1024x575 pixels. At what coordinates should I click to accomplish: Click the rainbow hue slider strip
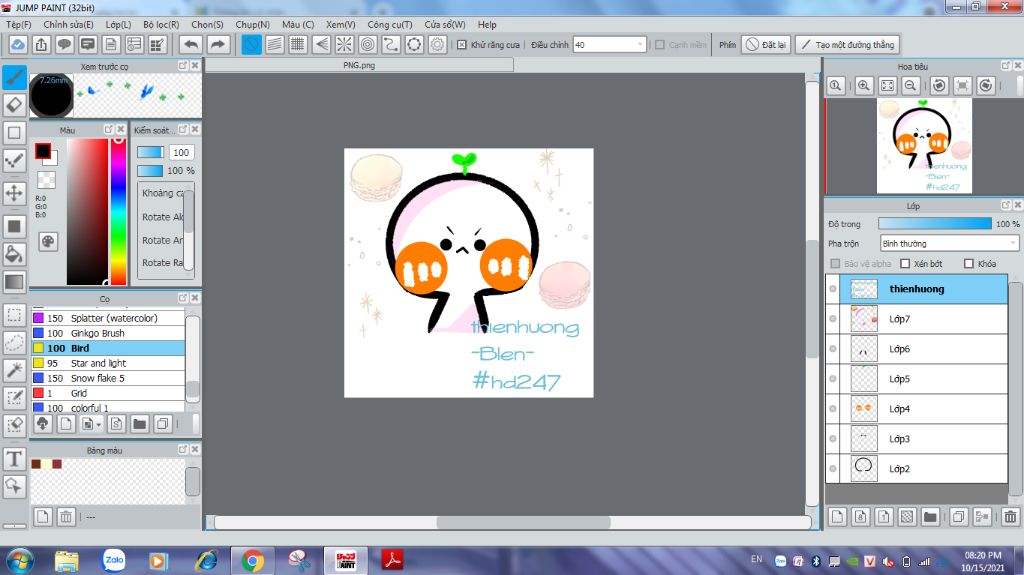[x=118, y=210]
